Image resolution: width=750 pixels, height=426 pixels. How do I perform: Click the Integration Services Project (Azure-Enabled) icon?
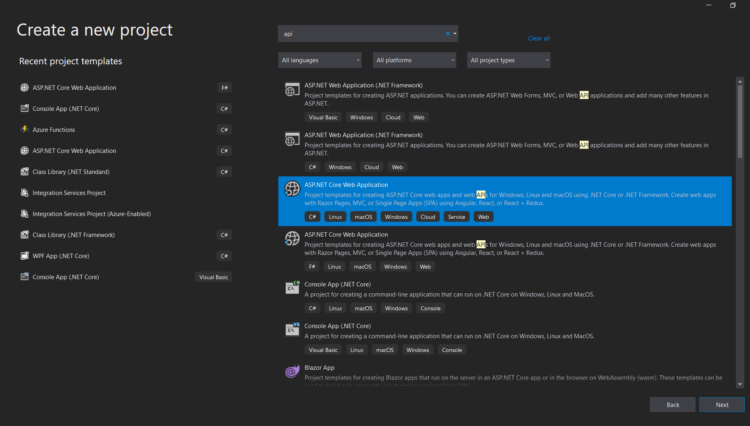pyautogui.click(x=24, y=214)
